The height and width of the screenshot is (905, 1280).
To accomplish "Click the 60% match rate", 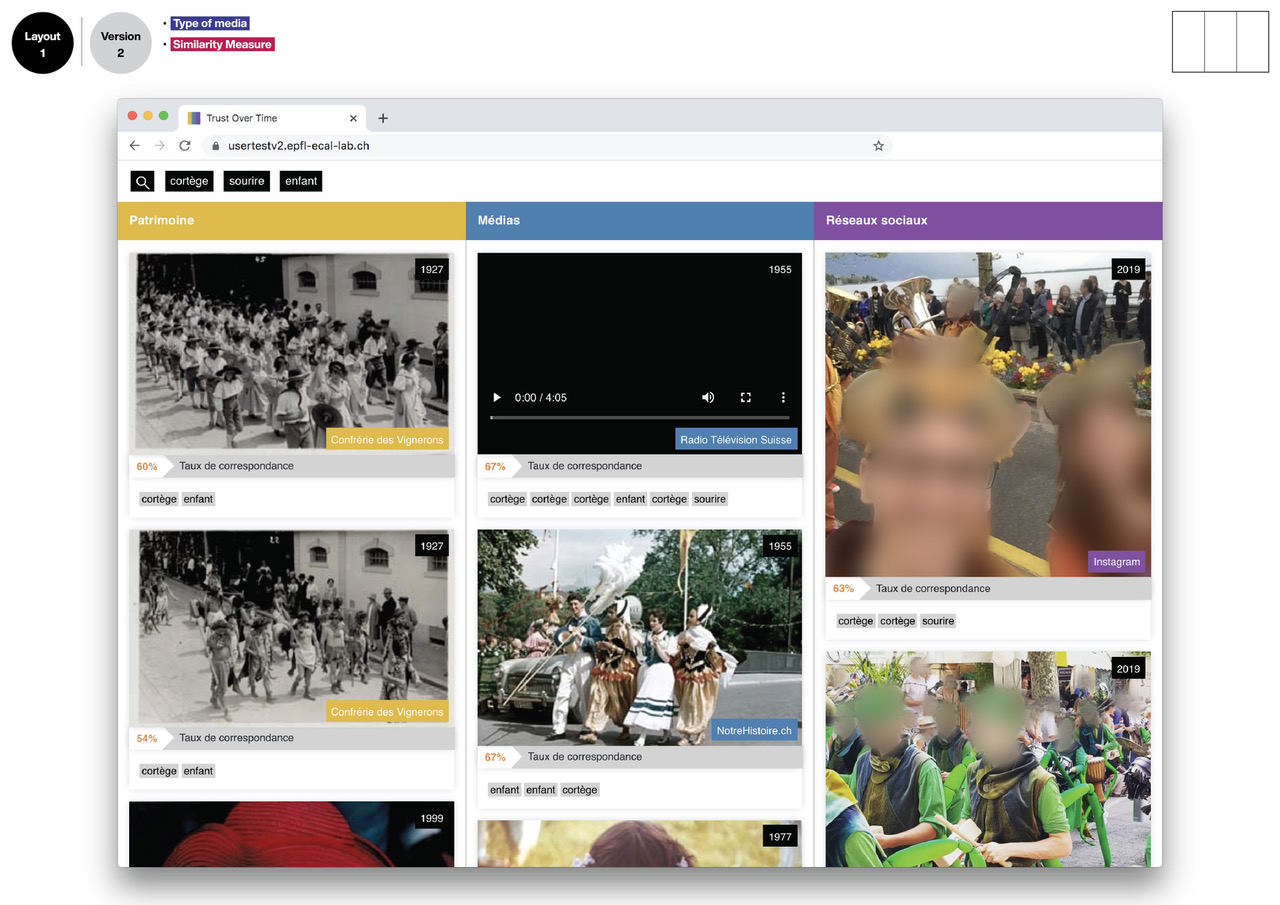I will (147, 466).
